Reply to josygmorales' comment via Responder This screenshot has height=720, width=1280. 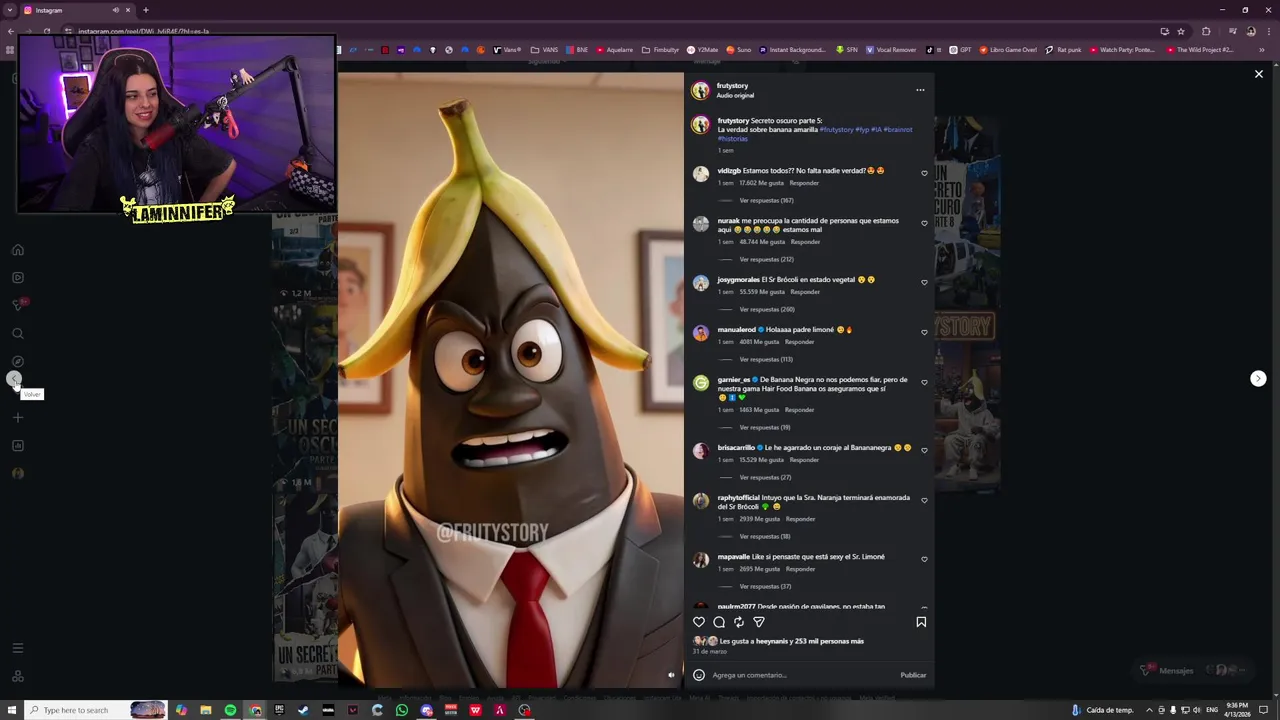(x=805, y=292)
